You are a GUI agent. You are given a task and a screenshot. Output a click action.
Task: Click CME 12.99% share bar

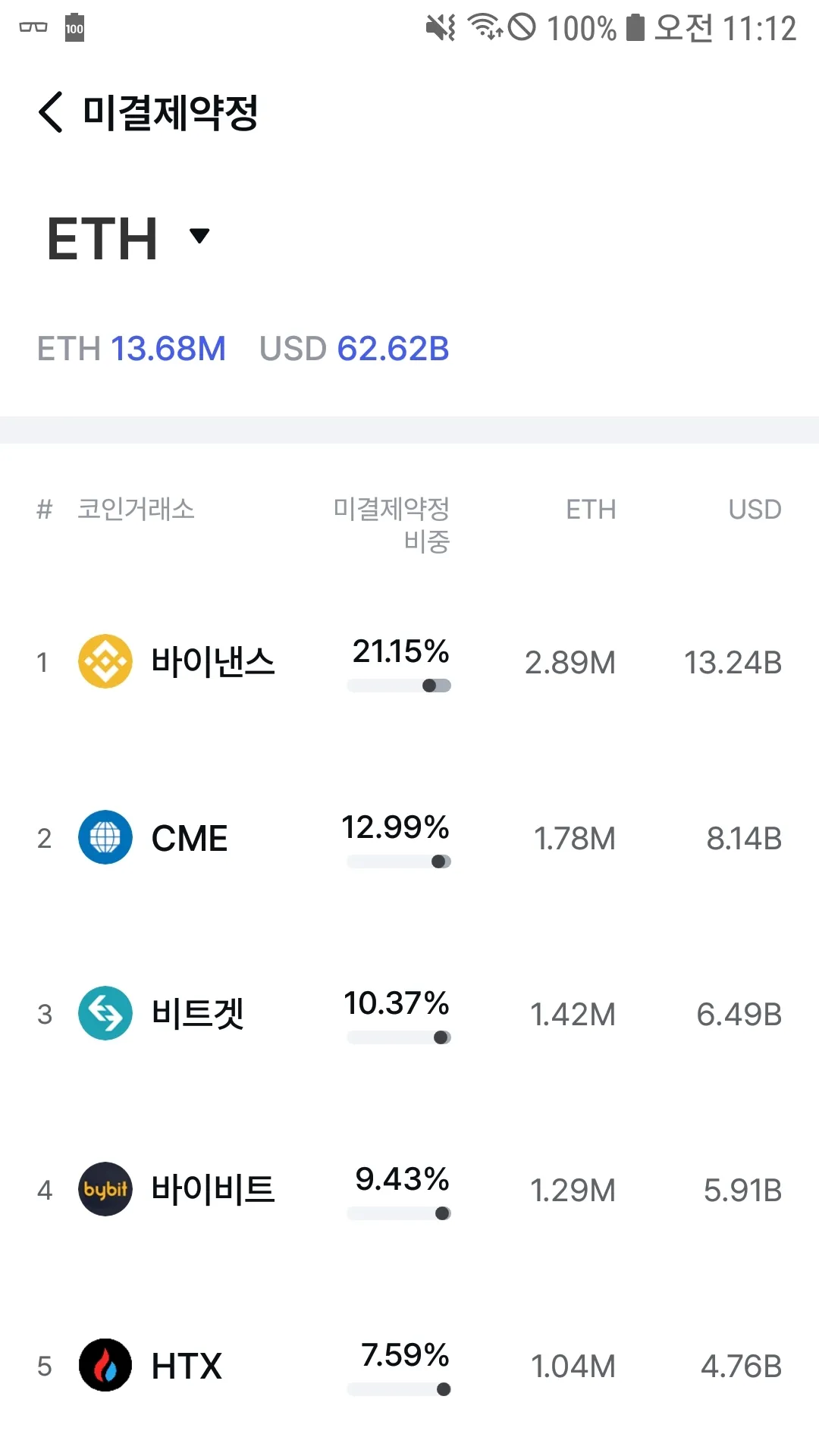[399, 861]
